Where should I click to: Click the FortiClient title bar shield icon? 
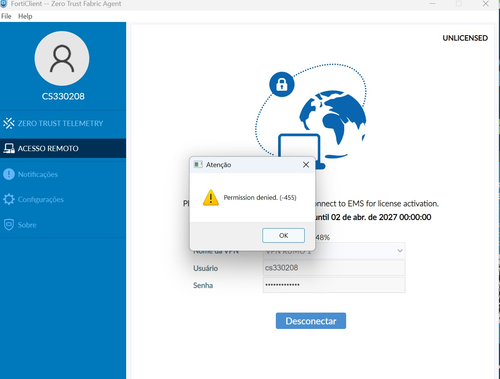(4, 4)
